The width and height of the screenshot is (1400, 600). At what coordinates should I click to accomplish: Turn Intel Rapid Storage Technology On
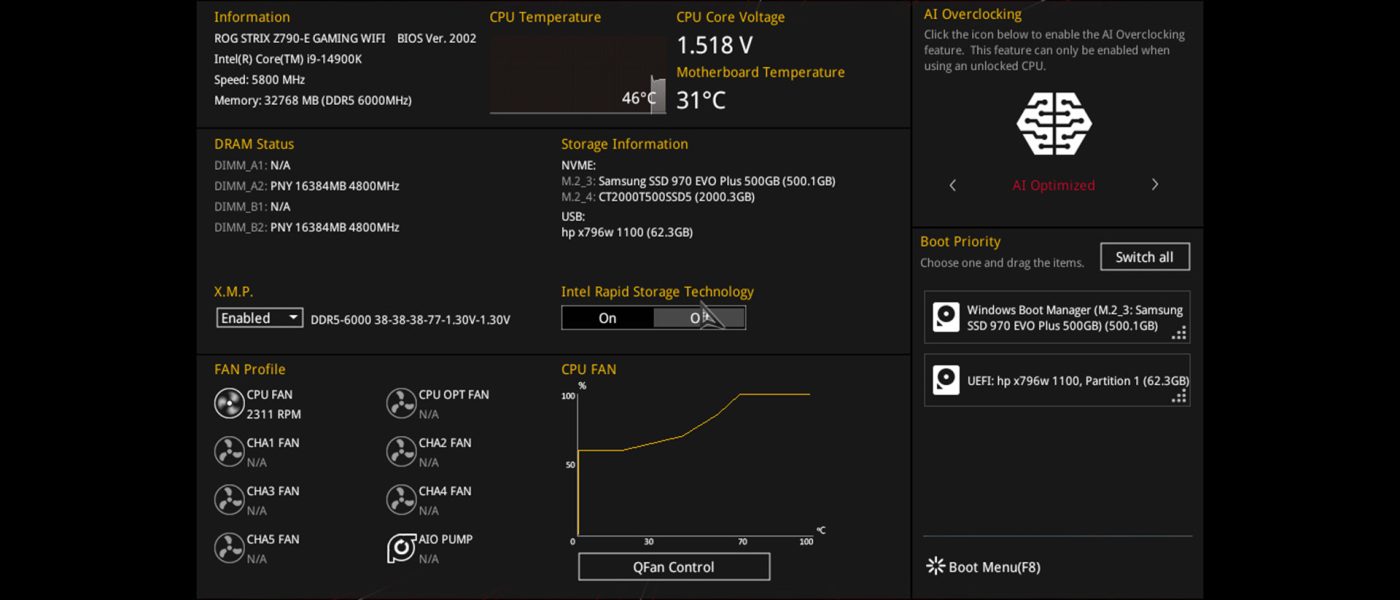click(608, 318)
